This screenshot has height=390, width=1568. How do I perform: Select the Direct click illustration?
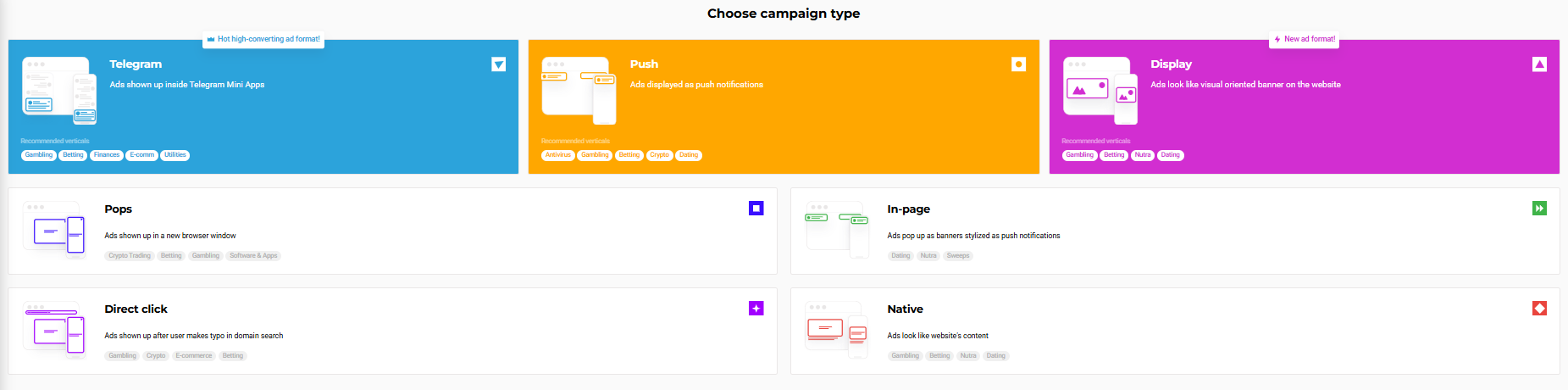pyautogui.click(x=55, y=331)
